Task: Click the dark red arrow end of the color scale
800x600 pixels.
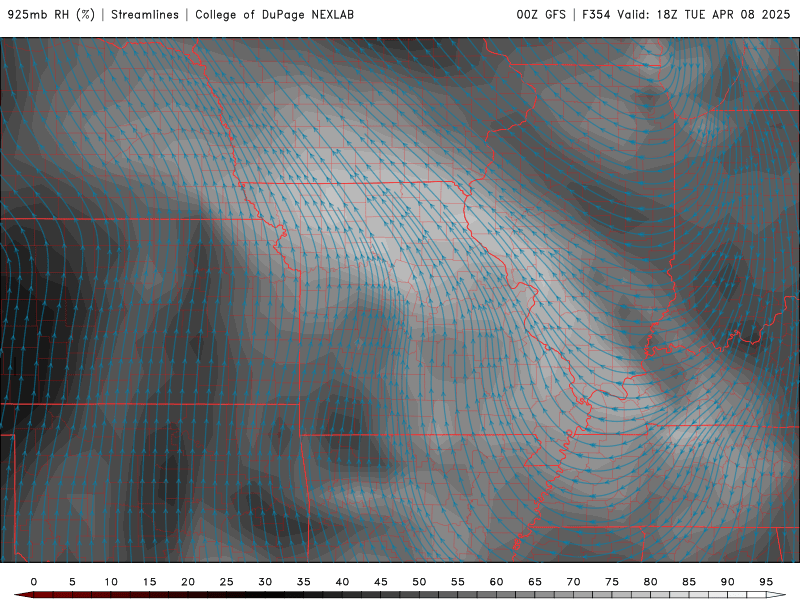Action: pyautogui.click(x=23, y=595)
